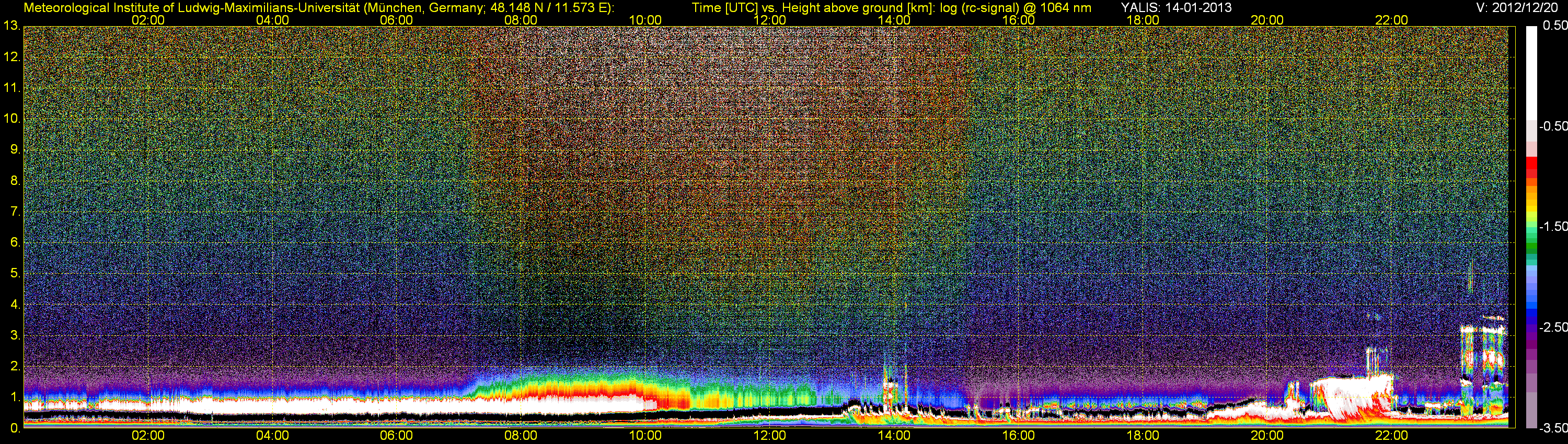Image resolution: width=1568 pixels, height=444 pixels.
Task: Click the 22:00 label on the bottom time axis
Action: click(1391, 436)
